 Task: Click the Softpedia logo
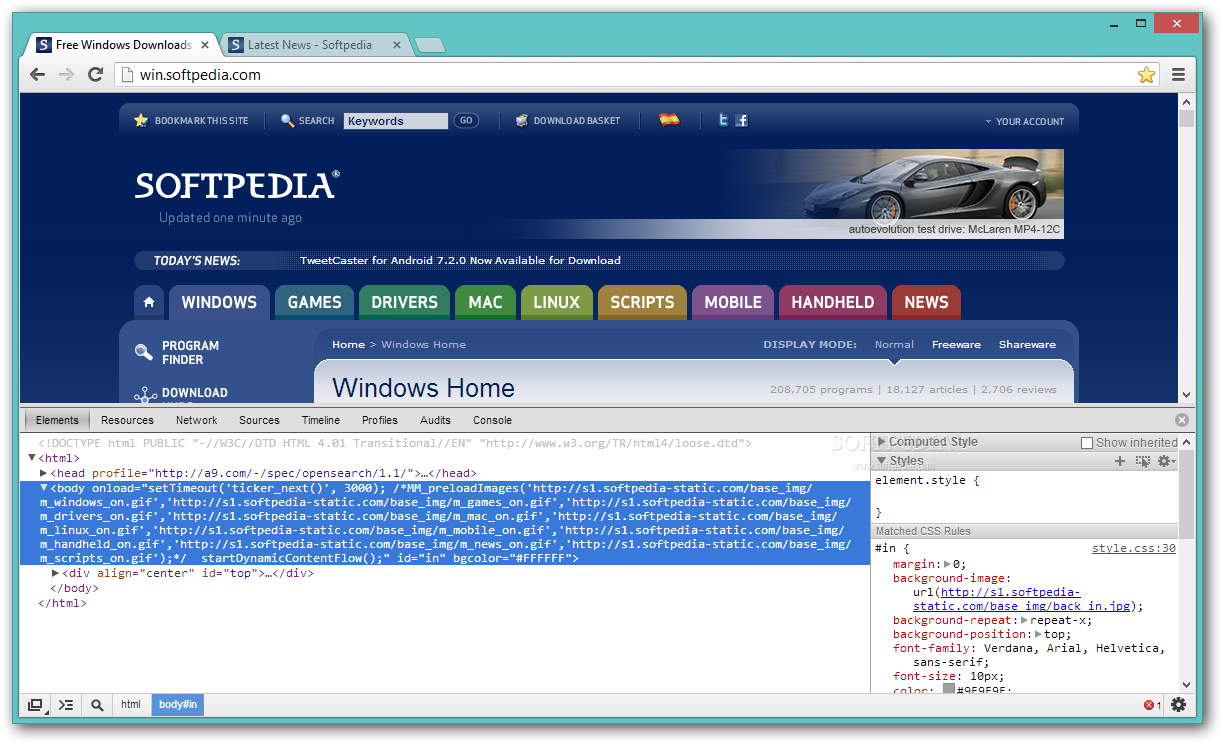(x=237, y=185)
